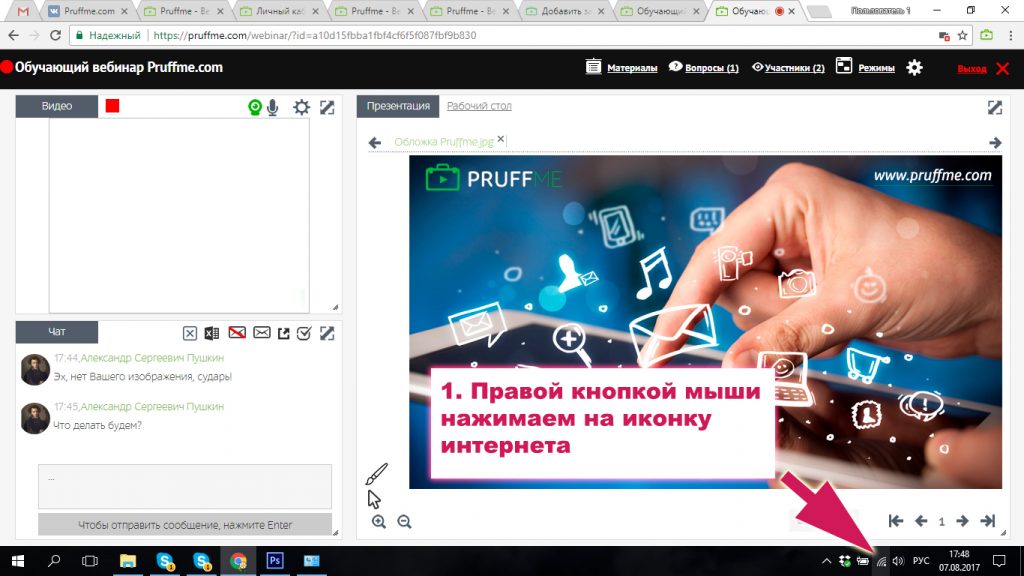
Task: Click the webcam icon in Видео panel
Action: click(255, 107)
